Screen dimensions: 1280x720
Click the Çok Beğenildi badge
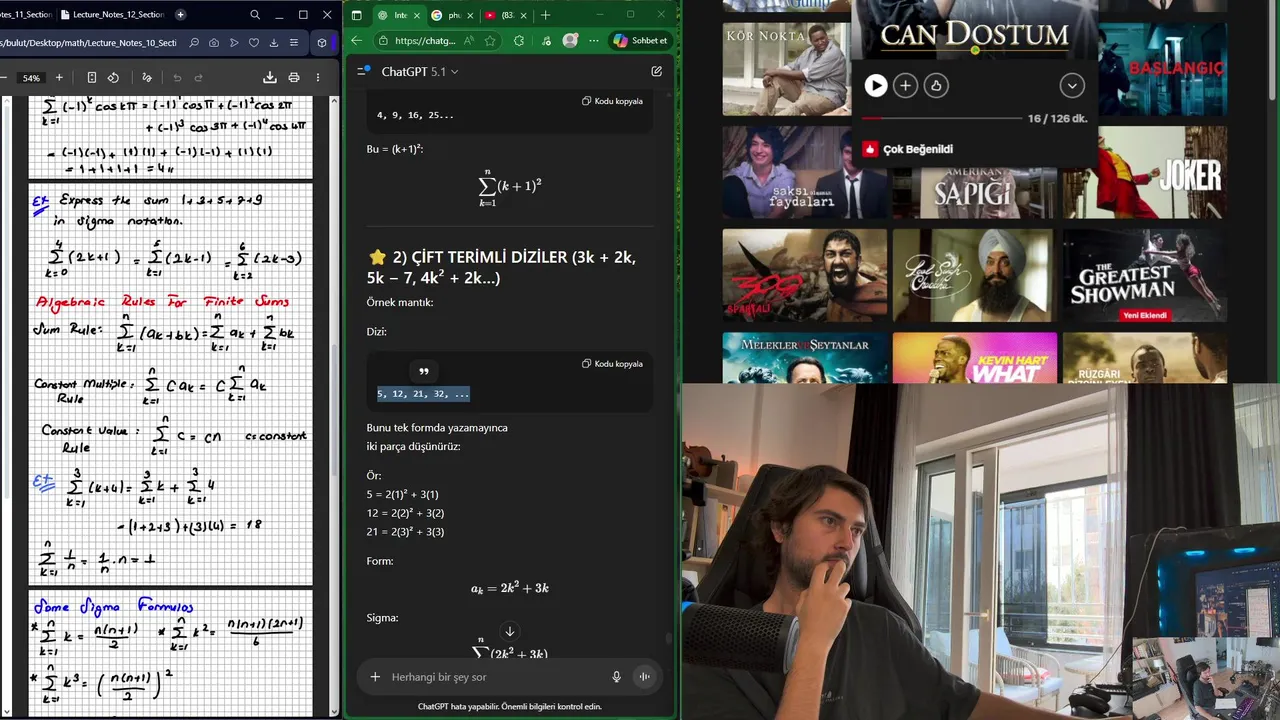tap(908, 149)
